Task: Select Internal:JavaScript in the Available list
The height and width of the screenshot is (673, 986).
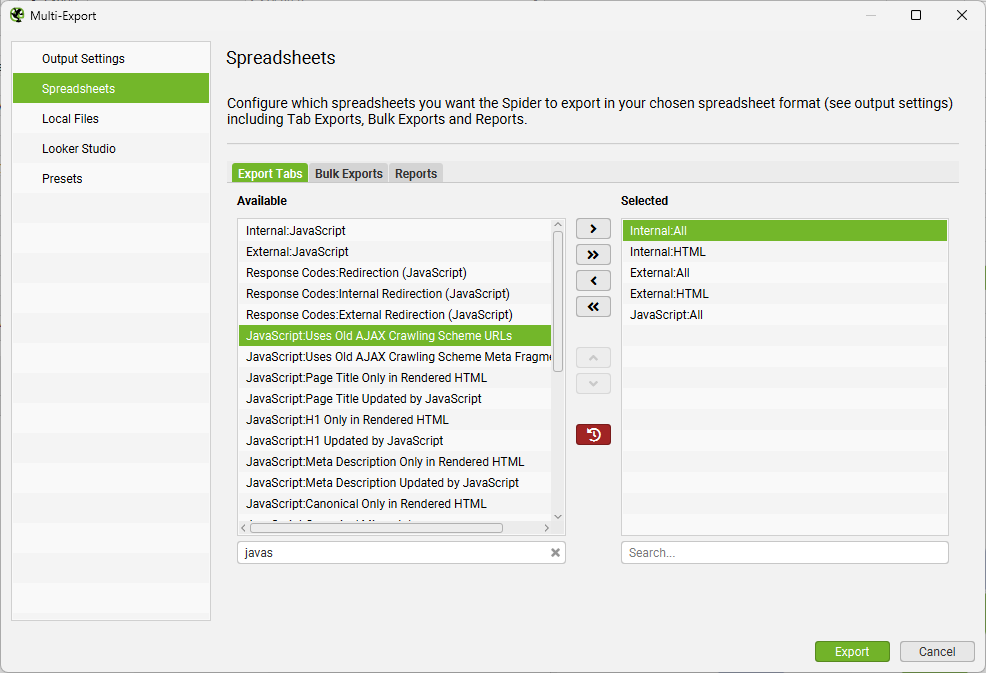Action: pos(296,231)
